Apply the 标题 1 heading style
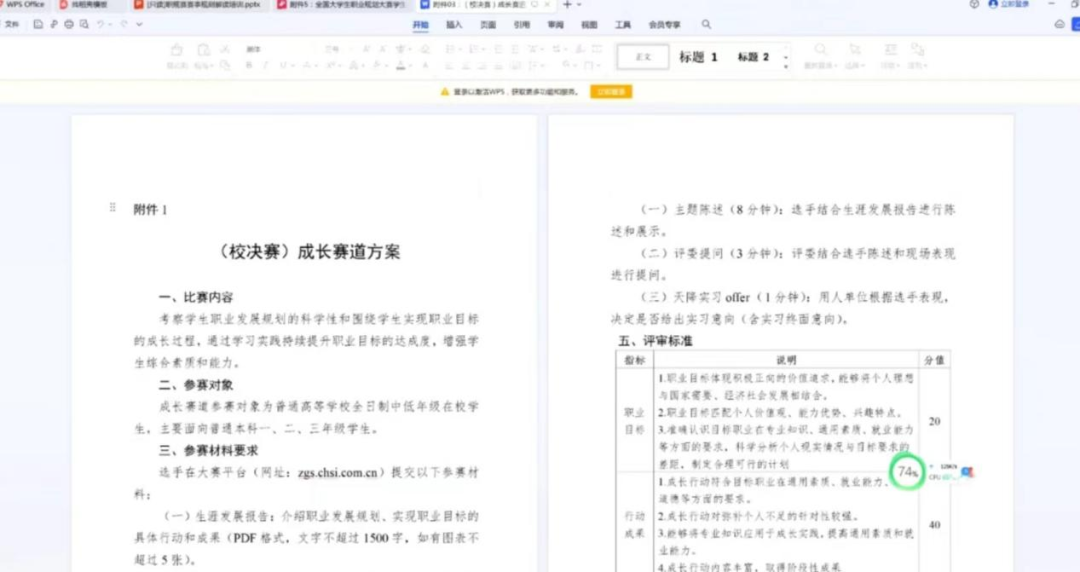 (698, 57)
